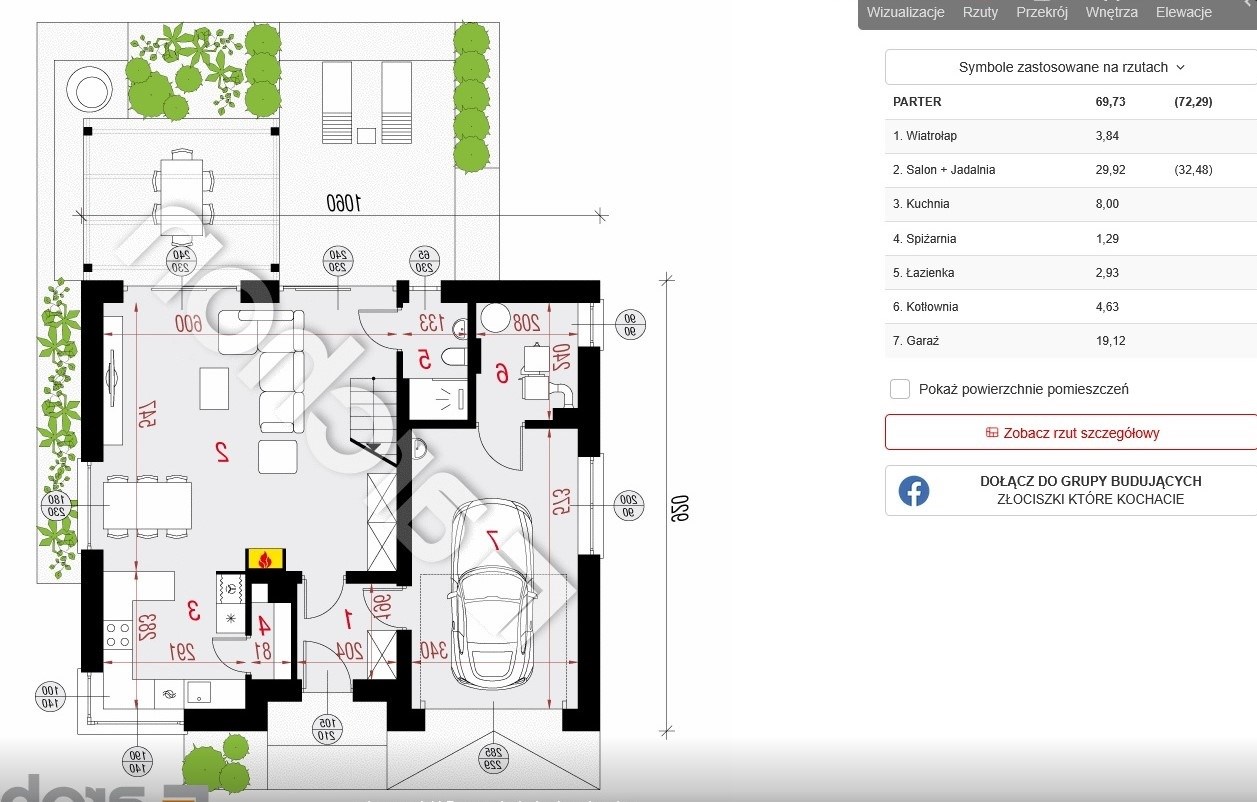The image size is (1257, 802).
Task: Click the Garaż row in room list
Action: [x=1070, y=341]
